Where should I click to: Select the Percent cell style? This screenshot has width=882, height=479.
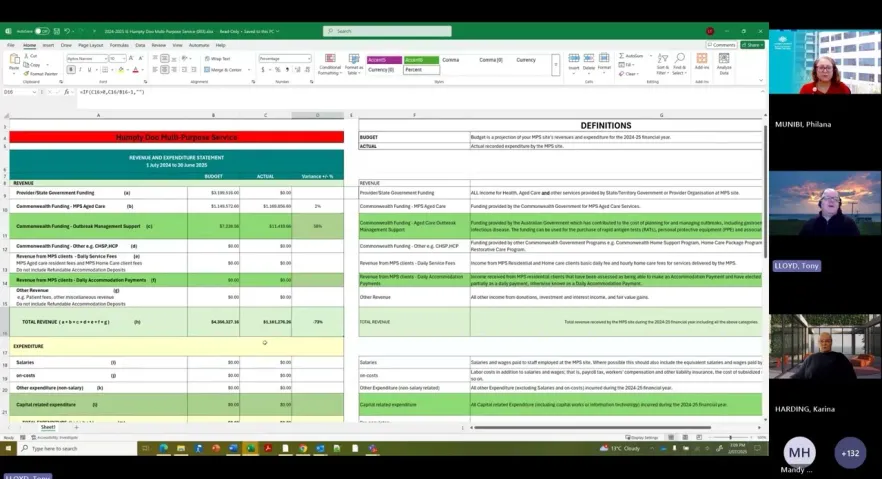421,70
